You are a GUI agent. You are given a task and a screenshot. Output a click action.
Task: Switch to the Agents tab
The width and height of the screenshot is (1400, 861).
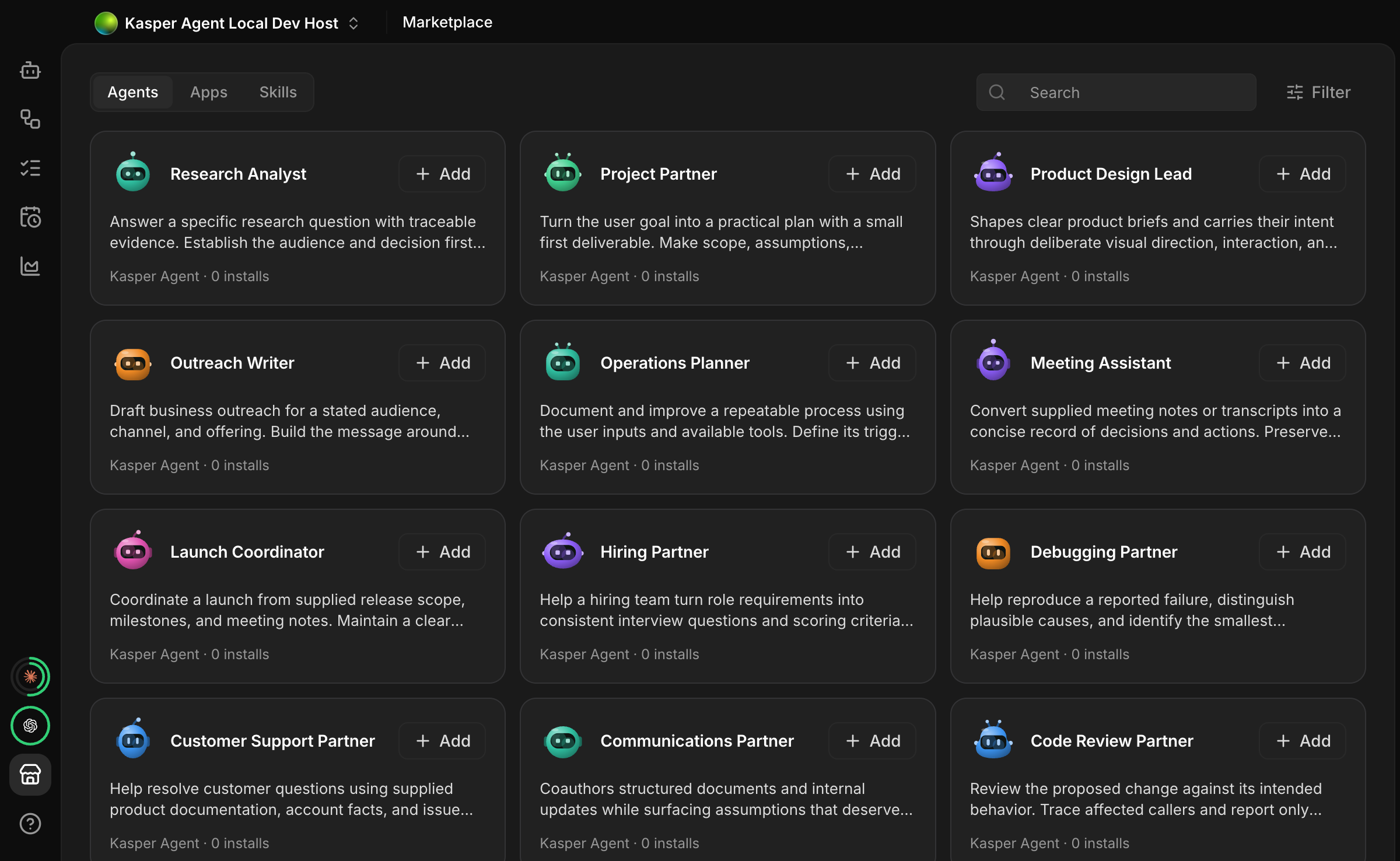(x=133, y=92)
